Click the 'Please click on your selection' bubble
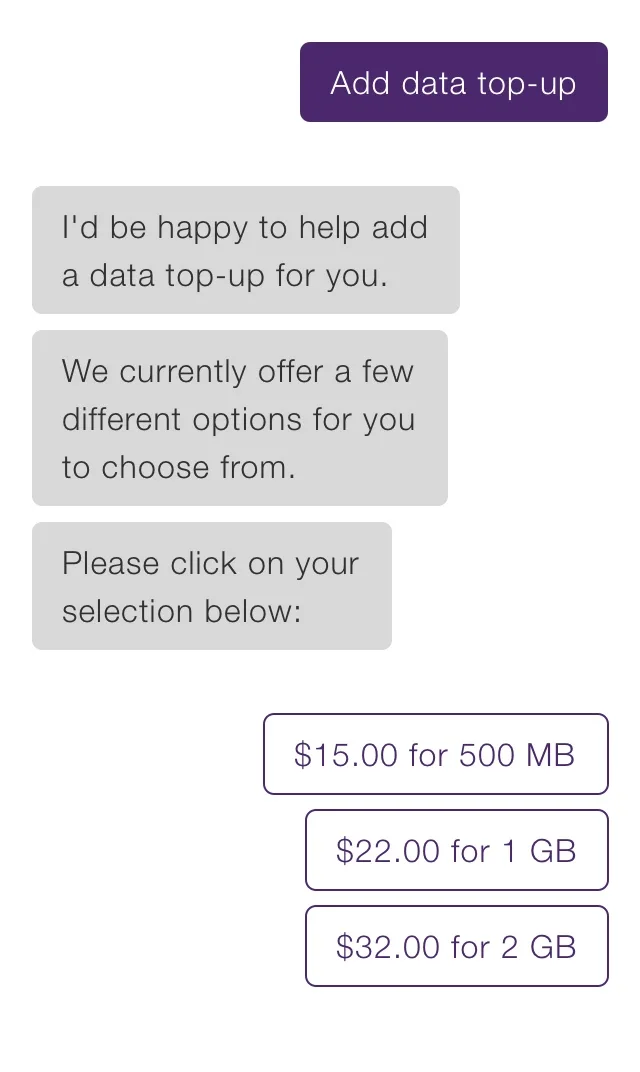 212,586
